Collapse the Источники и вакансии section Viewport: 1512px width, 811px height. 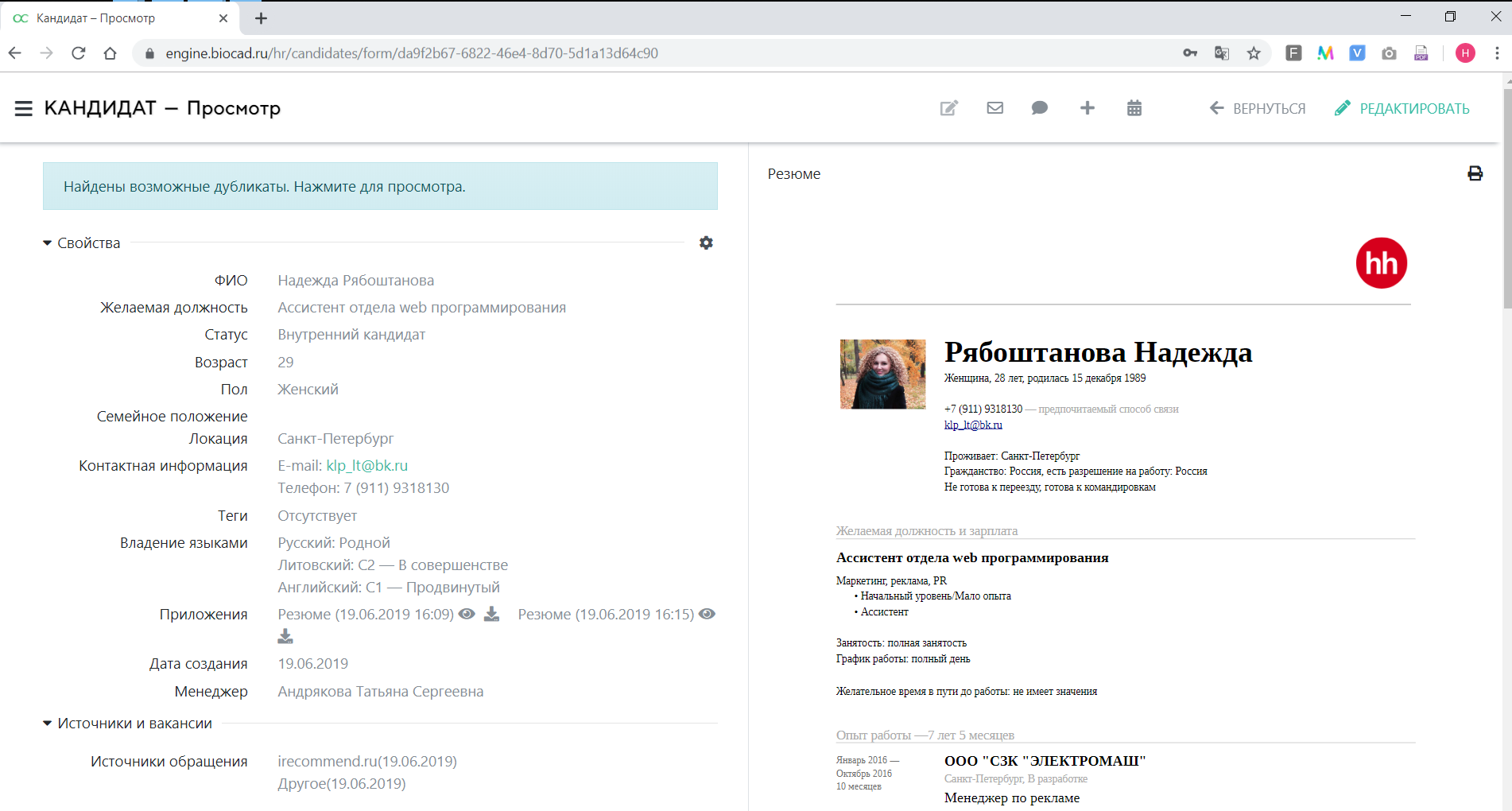tap(47, 724)
